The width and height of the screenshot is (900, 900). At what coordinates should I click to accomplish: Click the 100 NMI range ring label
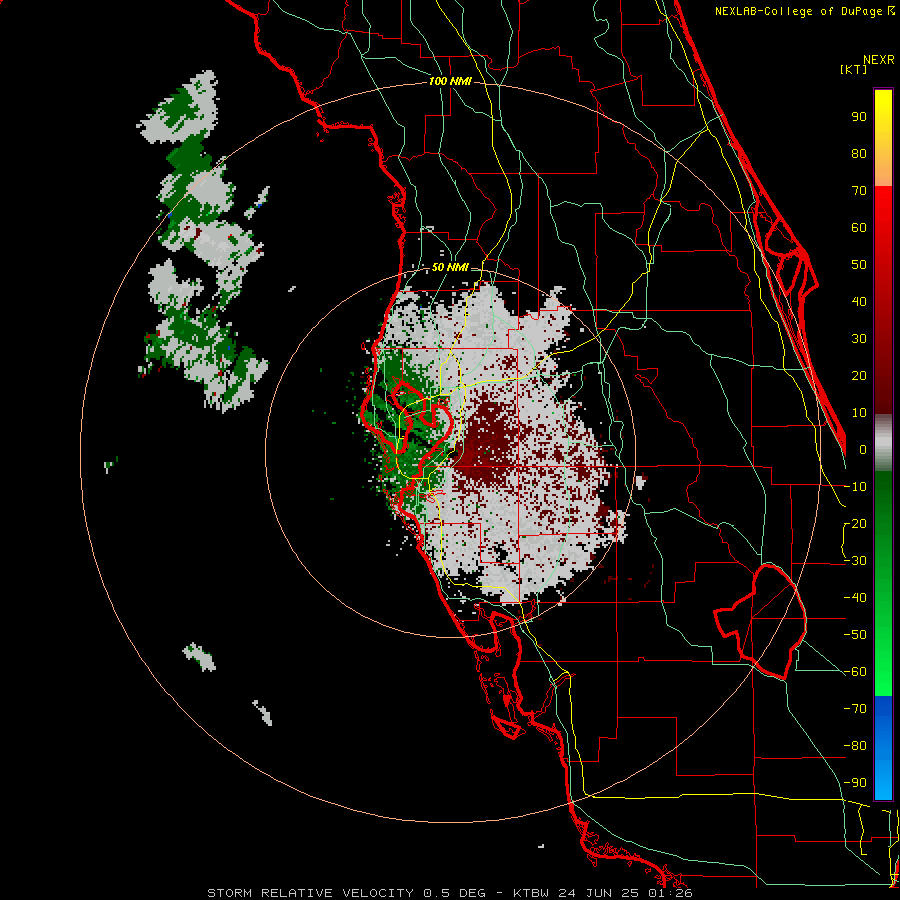point(450,82)
